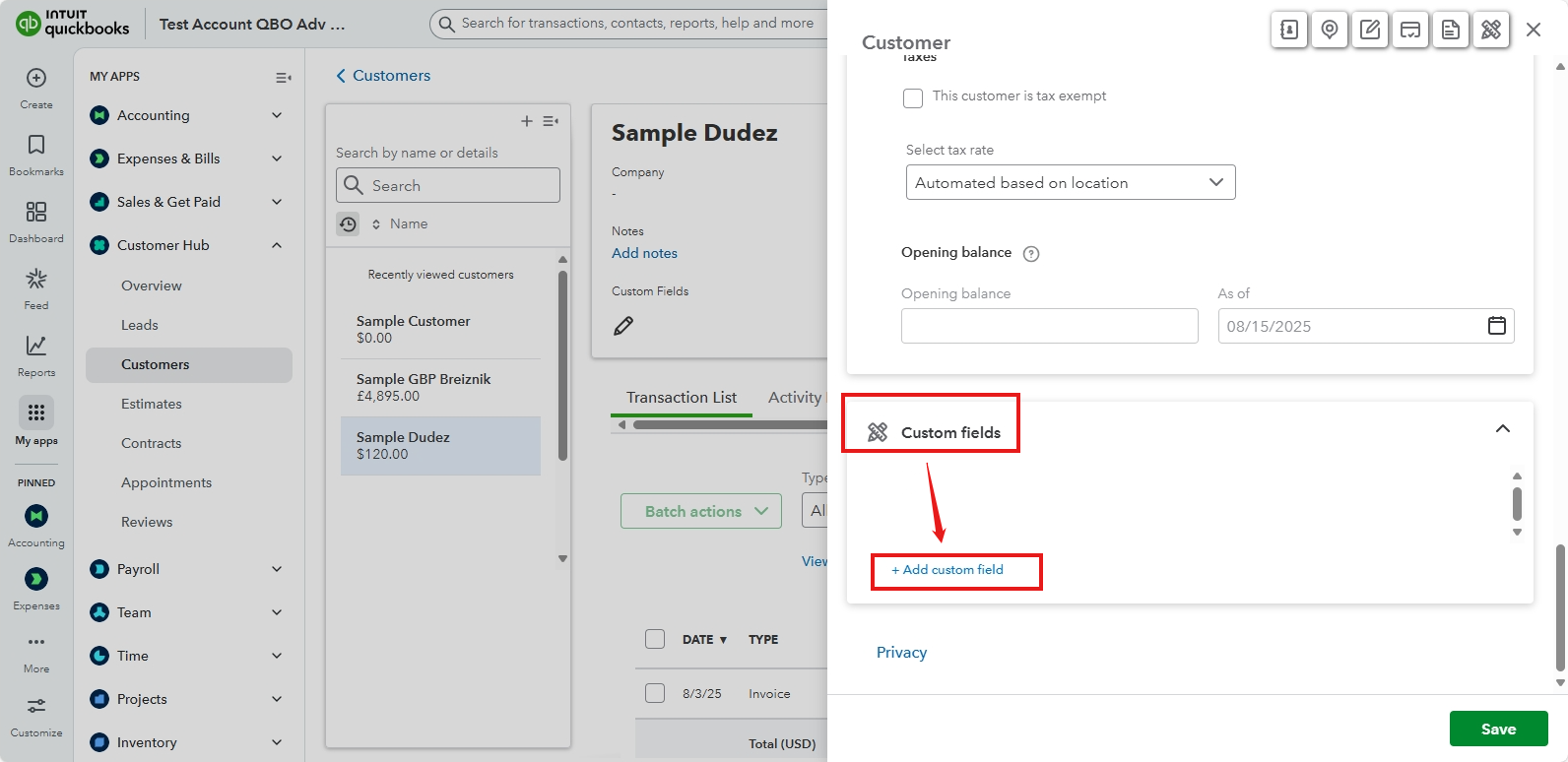Tick the select-all checkbox beside DATE header
This screenshot has width=1568, height=762.
click(655, 639)
